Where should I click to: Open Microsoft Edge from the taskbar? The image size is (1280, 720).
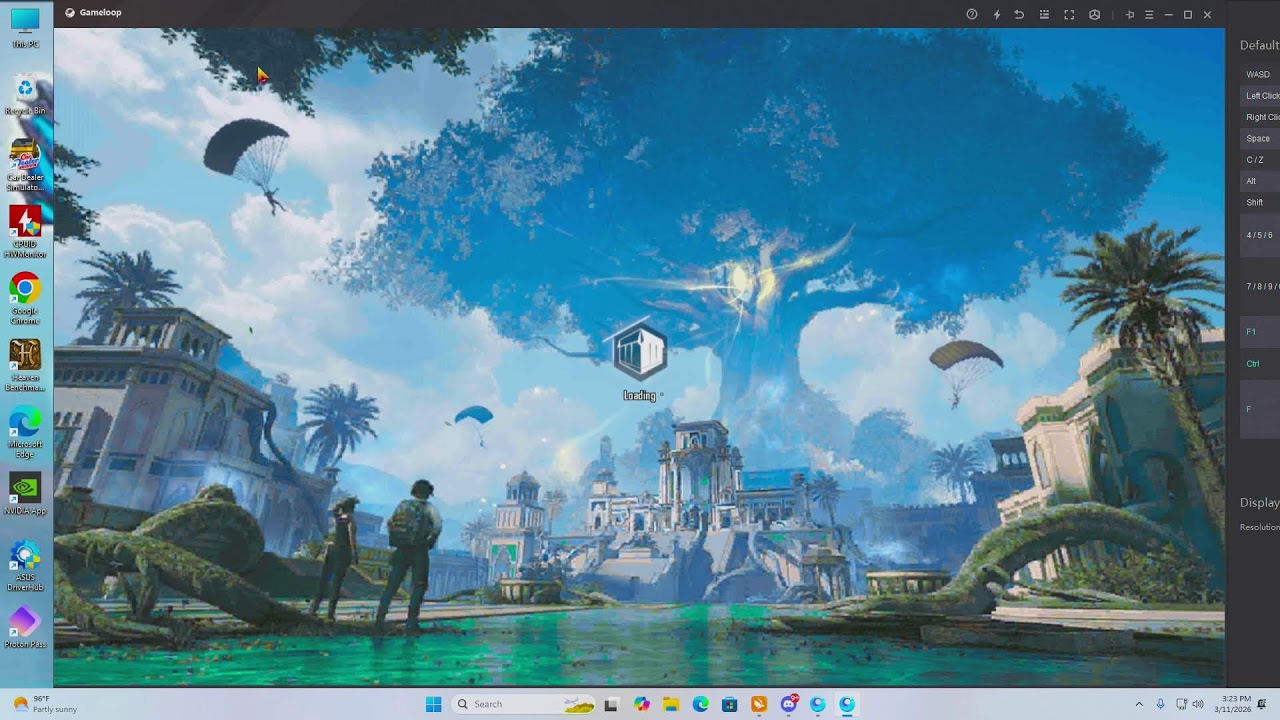click(x=700, y=704)
